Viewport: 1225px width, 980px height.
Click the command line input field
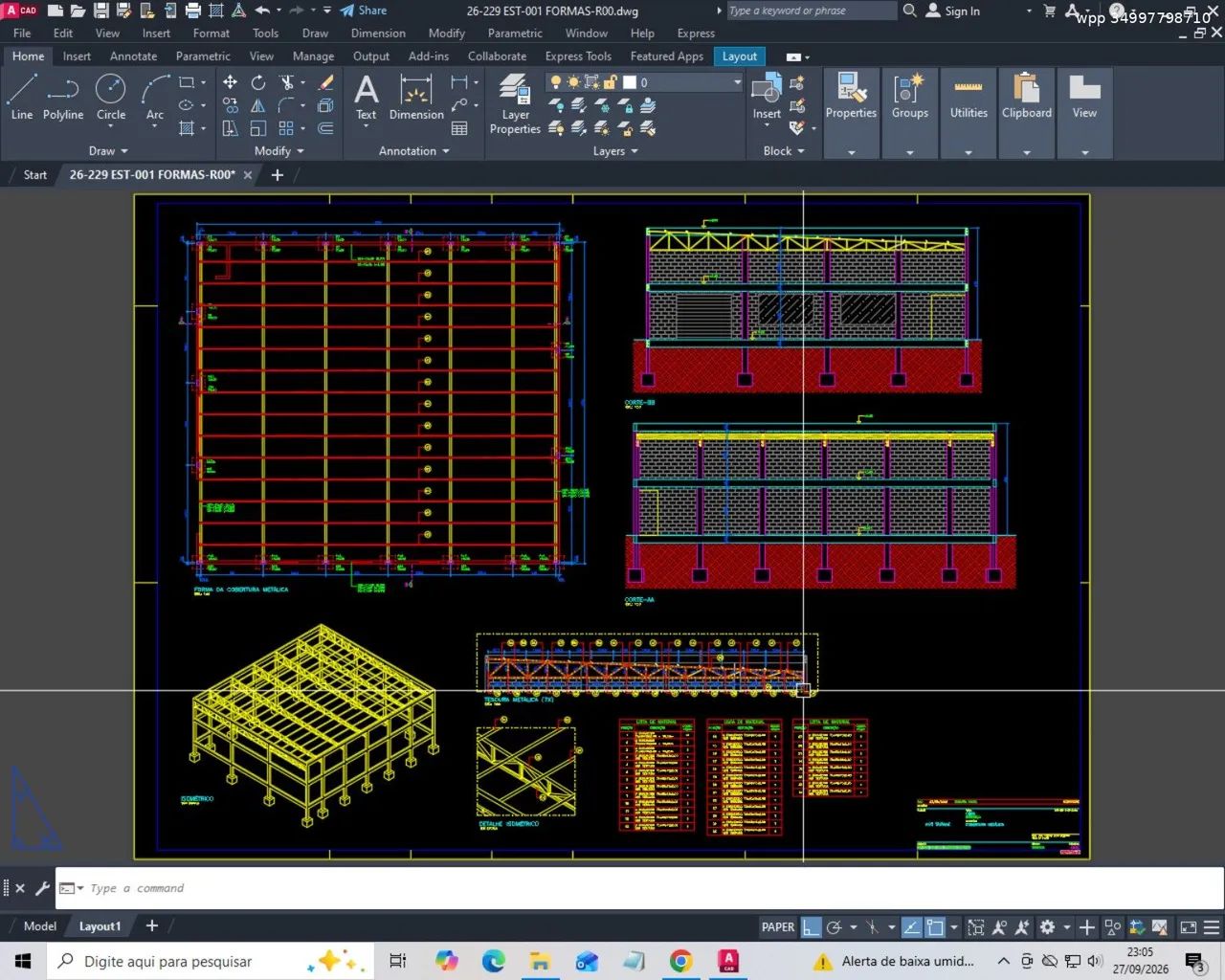click(638, 888)
